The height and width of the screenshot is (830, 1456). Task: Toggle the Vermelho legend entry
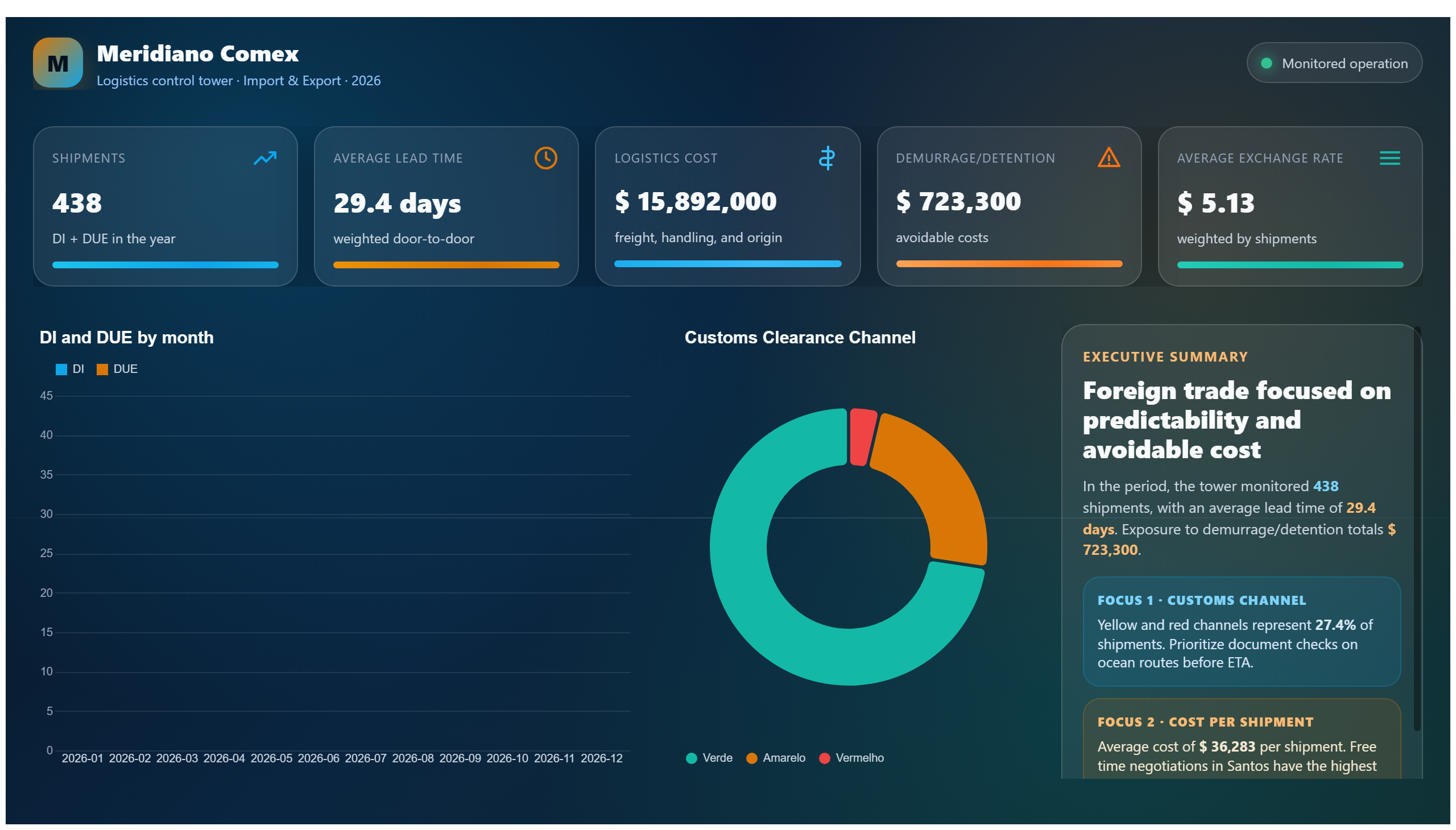(851, 758)
